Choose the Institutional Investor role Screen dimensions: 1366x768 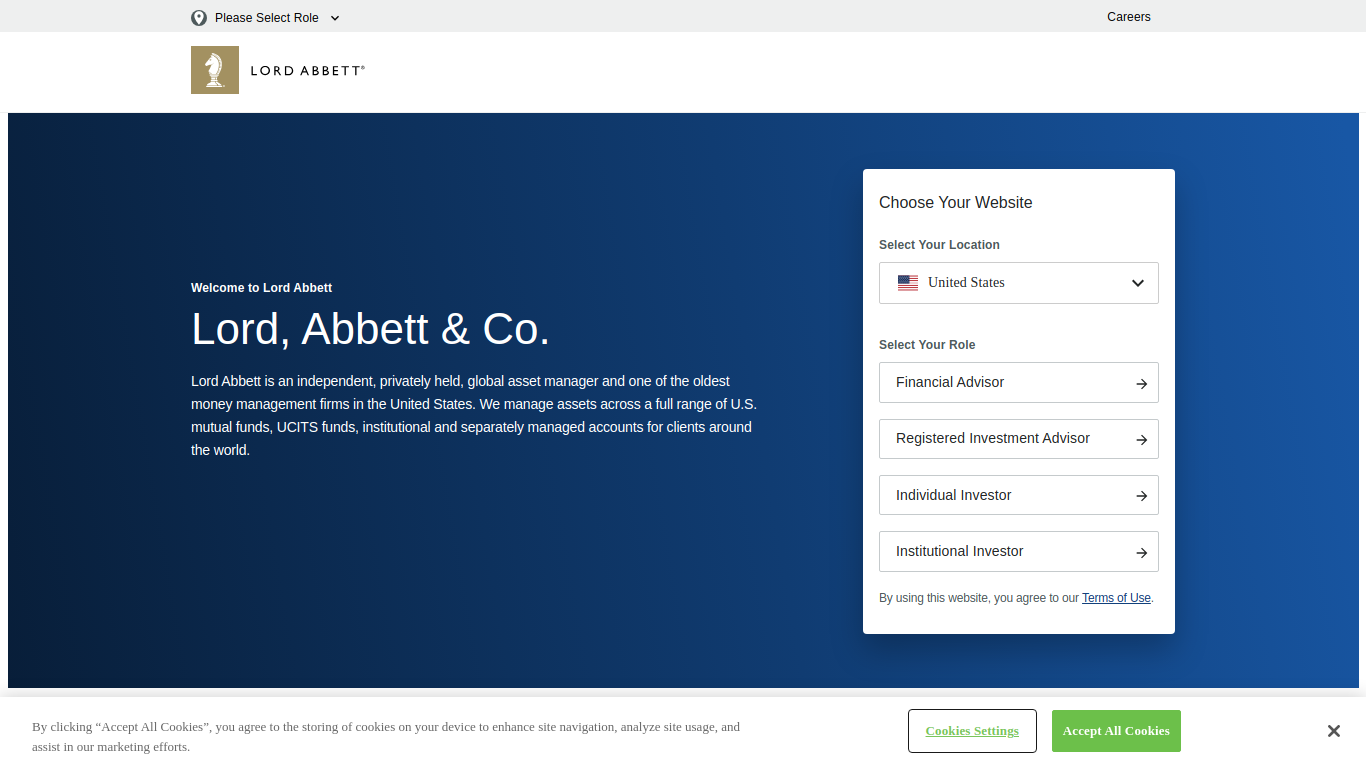point(1019,552)
